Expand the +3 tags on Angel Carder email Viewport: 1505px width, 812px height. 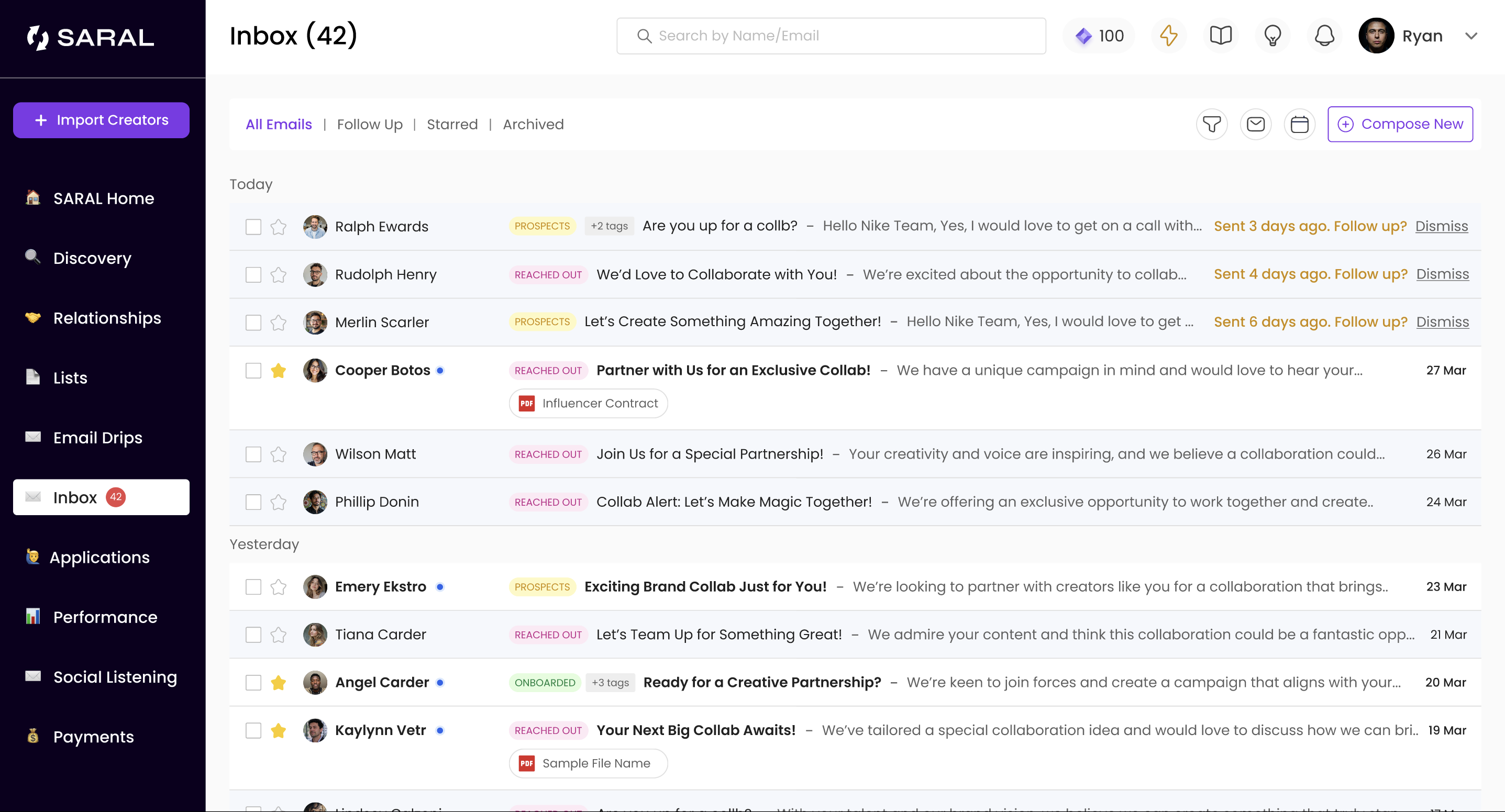click(x=610, y=682)
